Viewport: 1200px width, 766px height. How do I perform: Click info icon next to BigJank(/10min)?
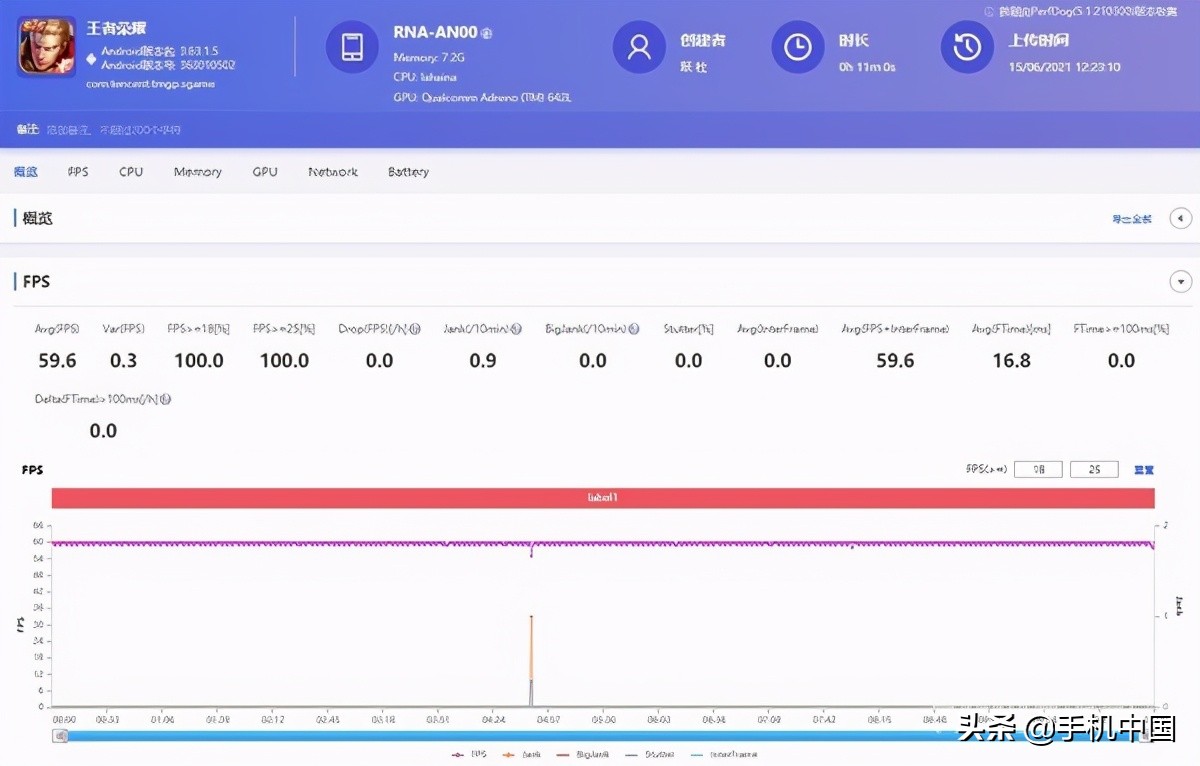pyautogui.click(x=634, y=329)
